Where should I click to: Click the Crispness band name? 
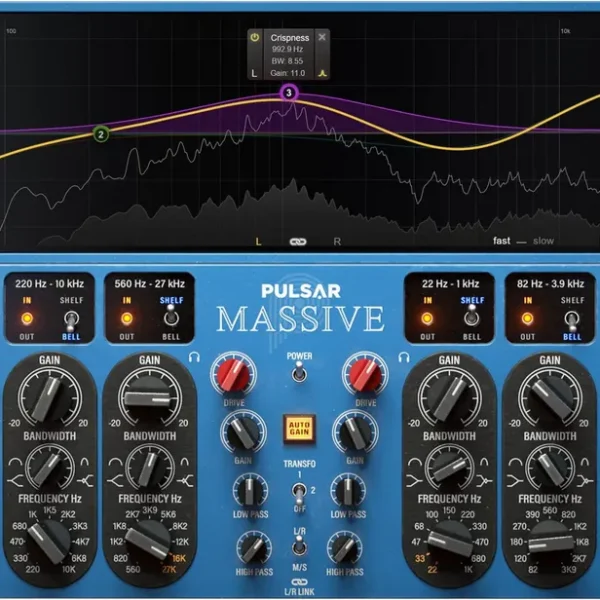click(x=290, y=38)
